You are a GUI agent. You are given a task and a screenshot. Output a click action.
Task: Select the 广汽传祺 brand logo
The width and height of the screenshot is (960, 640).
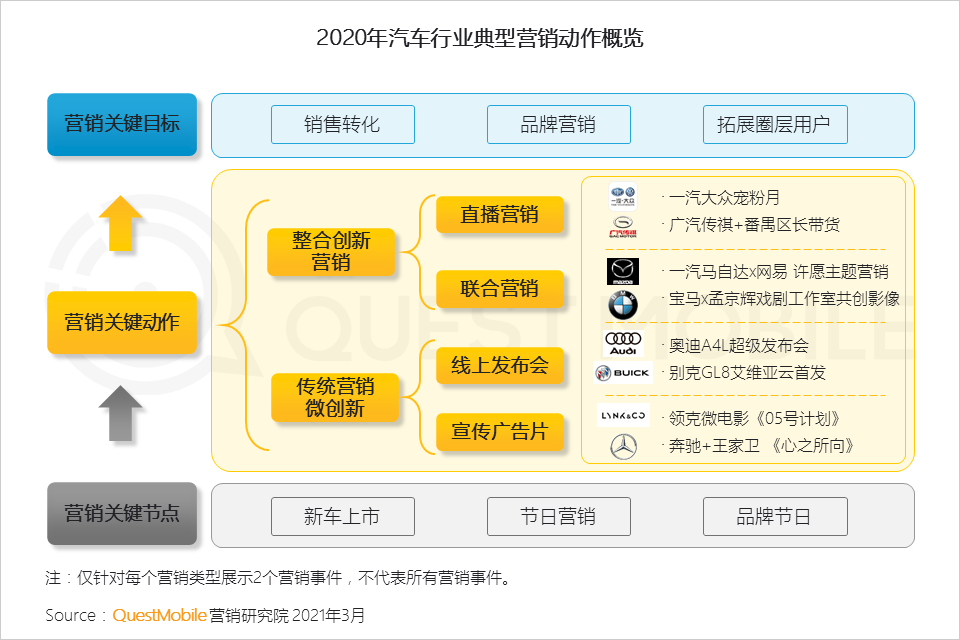point(622,225)
